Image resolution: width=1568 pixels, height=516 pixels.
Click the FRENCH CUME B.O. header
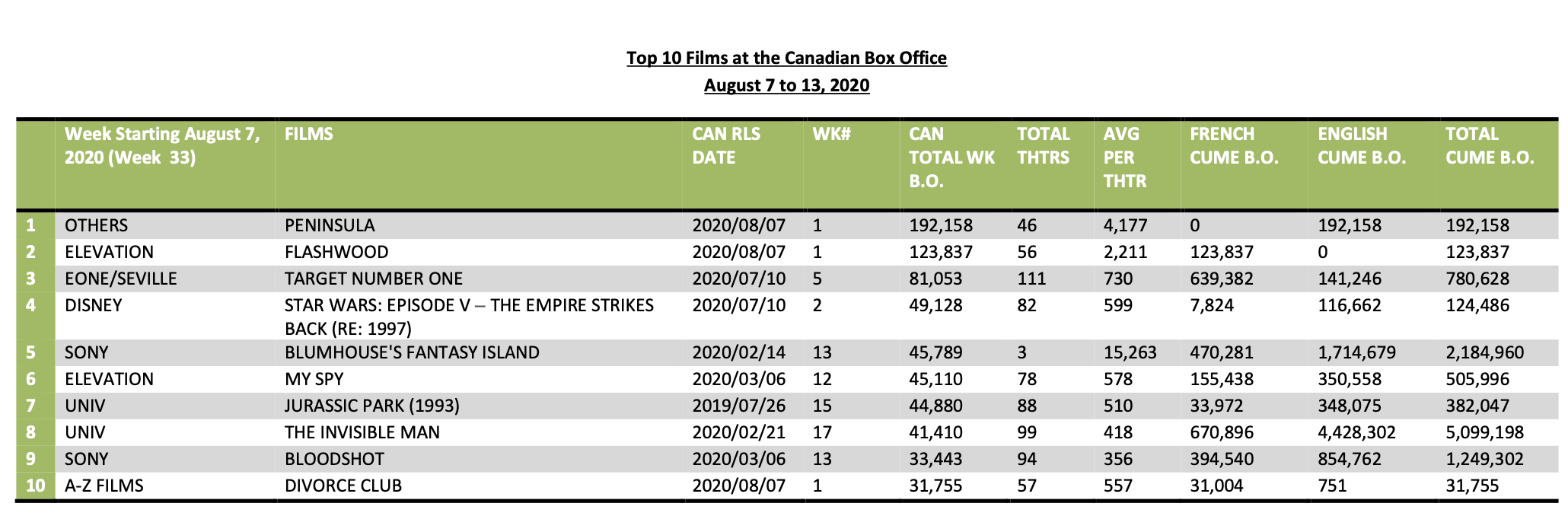(1234, 145)
